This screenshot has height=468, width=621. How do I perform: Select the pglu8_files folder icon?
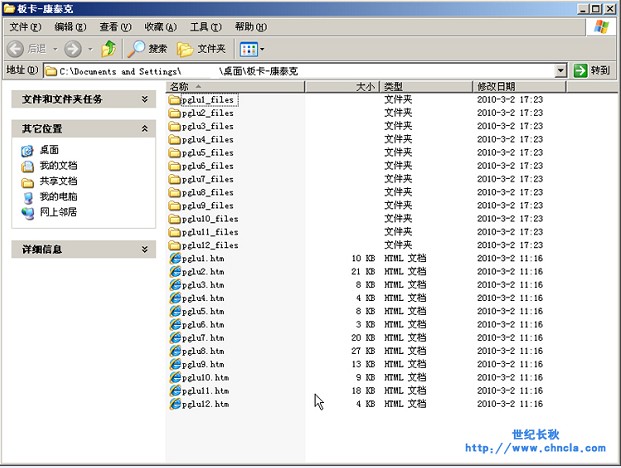click(174, 192)
